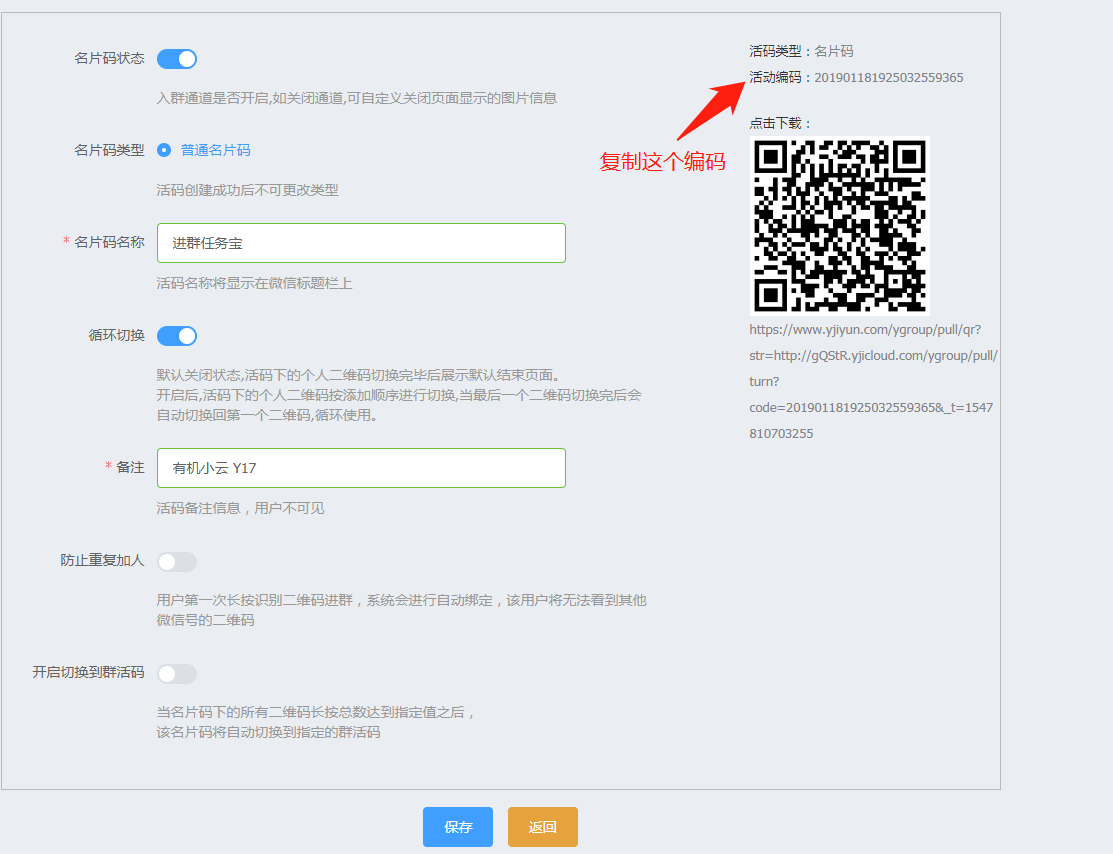Select the 普通名片码 radio button
The height and width of the screenshot is (854, 1113).
(164, 150)
